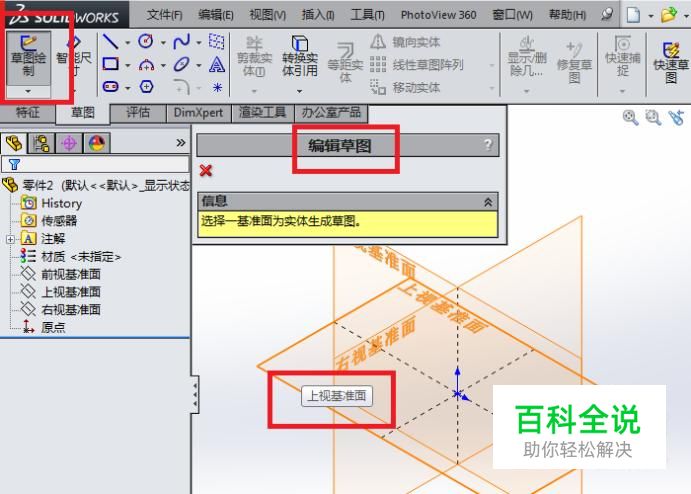The image size is (691, 494).
Task: Click the Zoom to Area icon
Action: [x=653, y=118]
